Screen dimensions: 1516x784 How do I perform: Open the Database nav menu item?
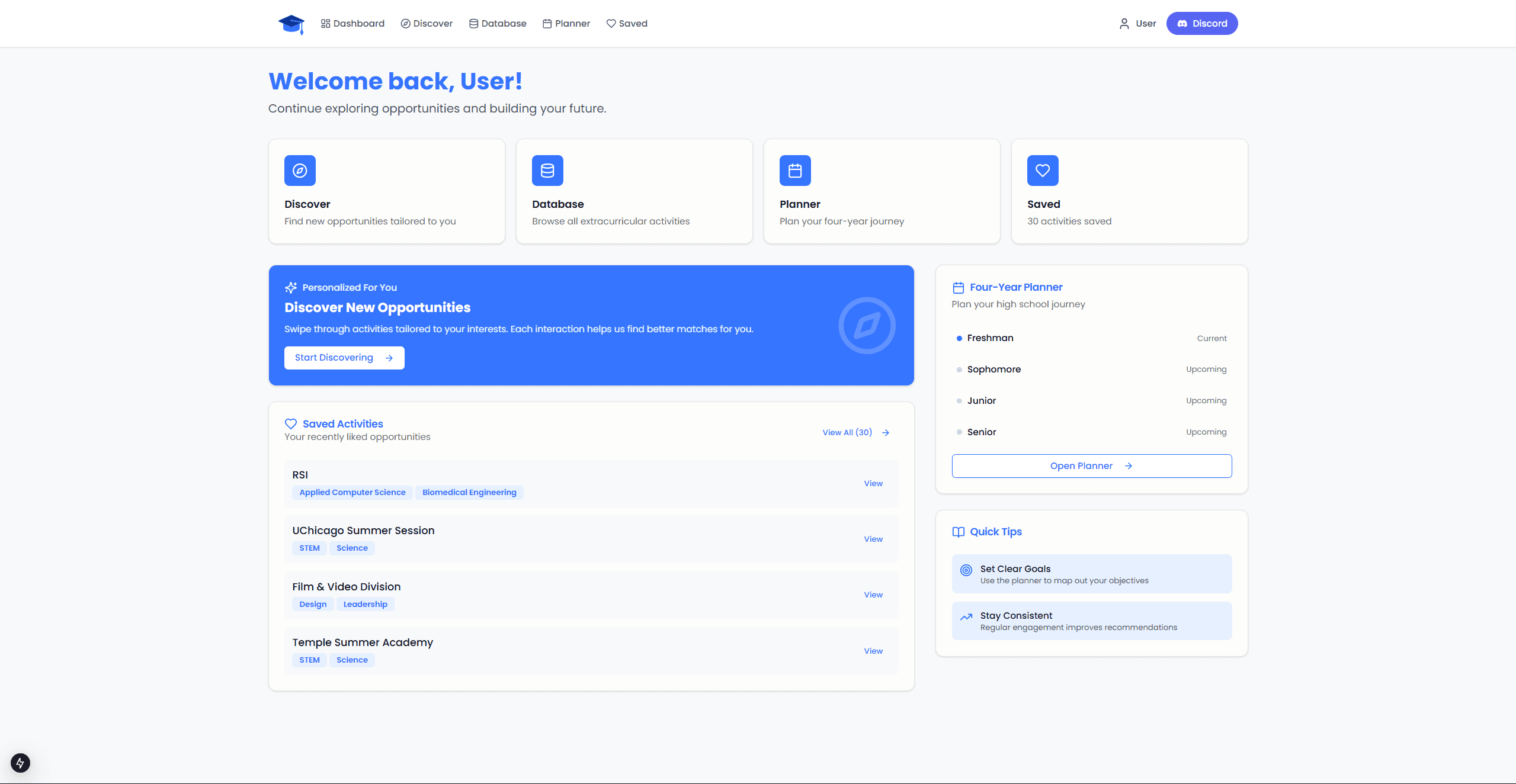[x=498, y=24]
